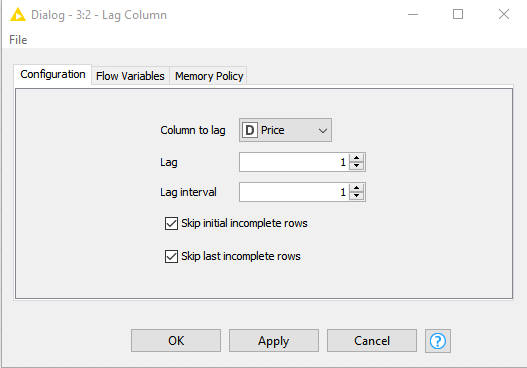
Task: Increase Lag value with up arrow
Action: click(357, 158)
